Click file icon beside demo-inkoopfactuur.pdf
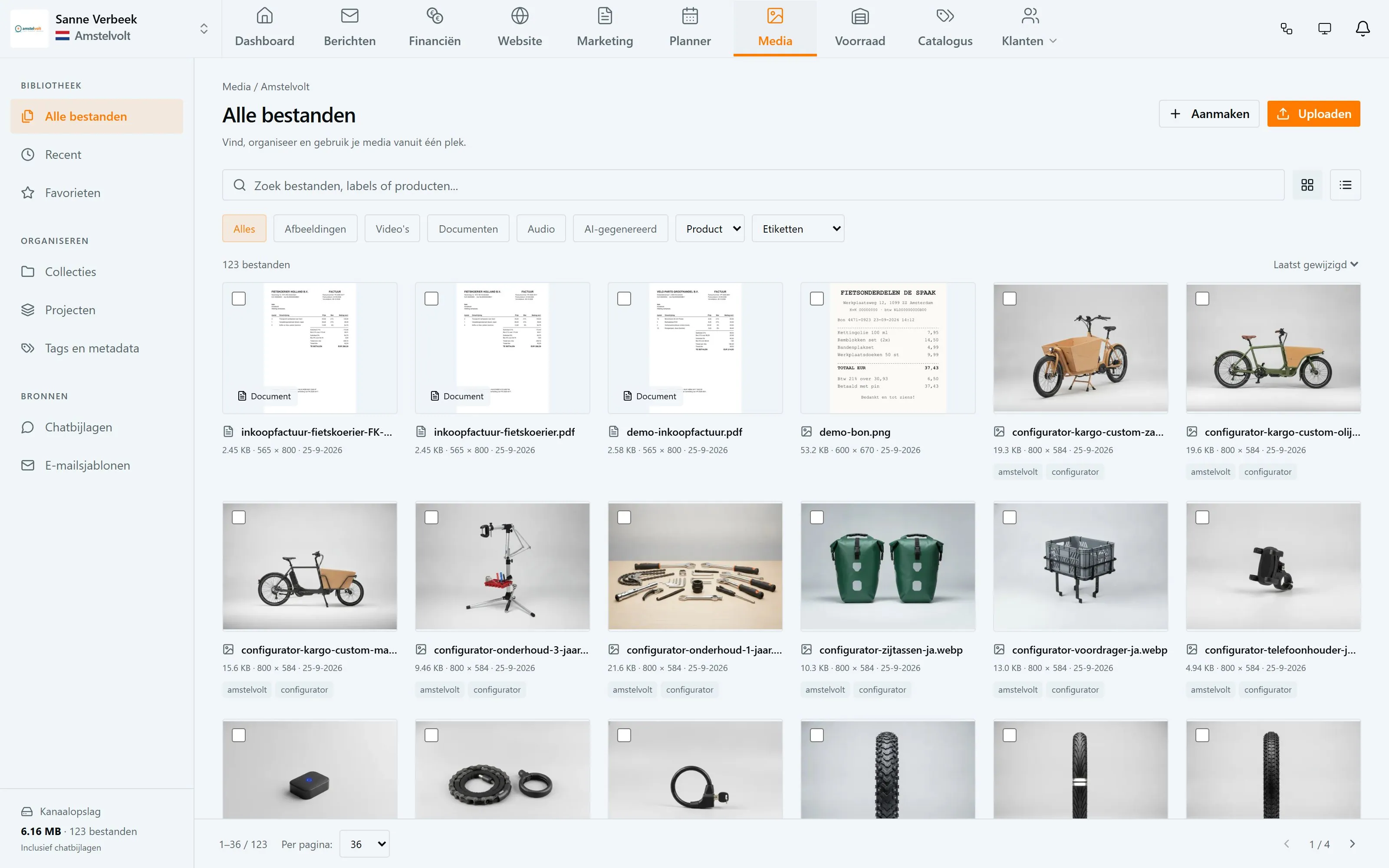This screenshot has height=868, width=1389. (x=614, y=432)
